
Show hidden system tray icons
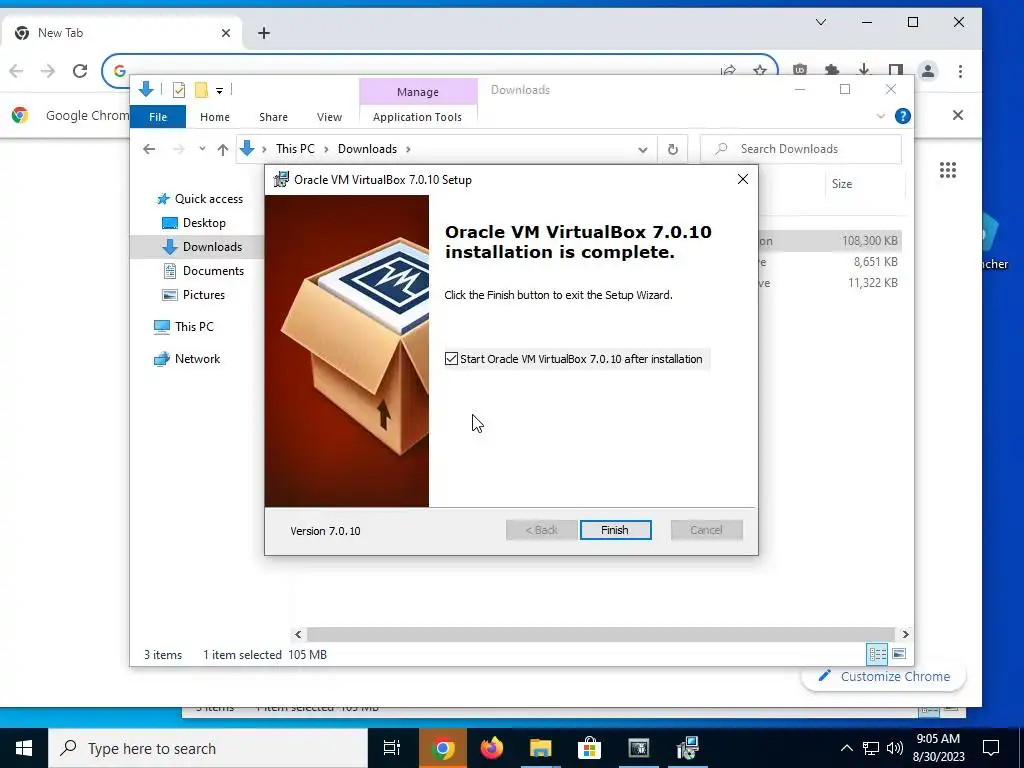[x=846, y=748]
